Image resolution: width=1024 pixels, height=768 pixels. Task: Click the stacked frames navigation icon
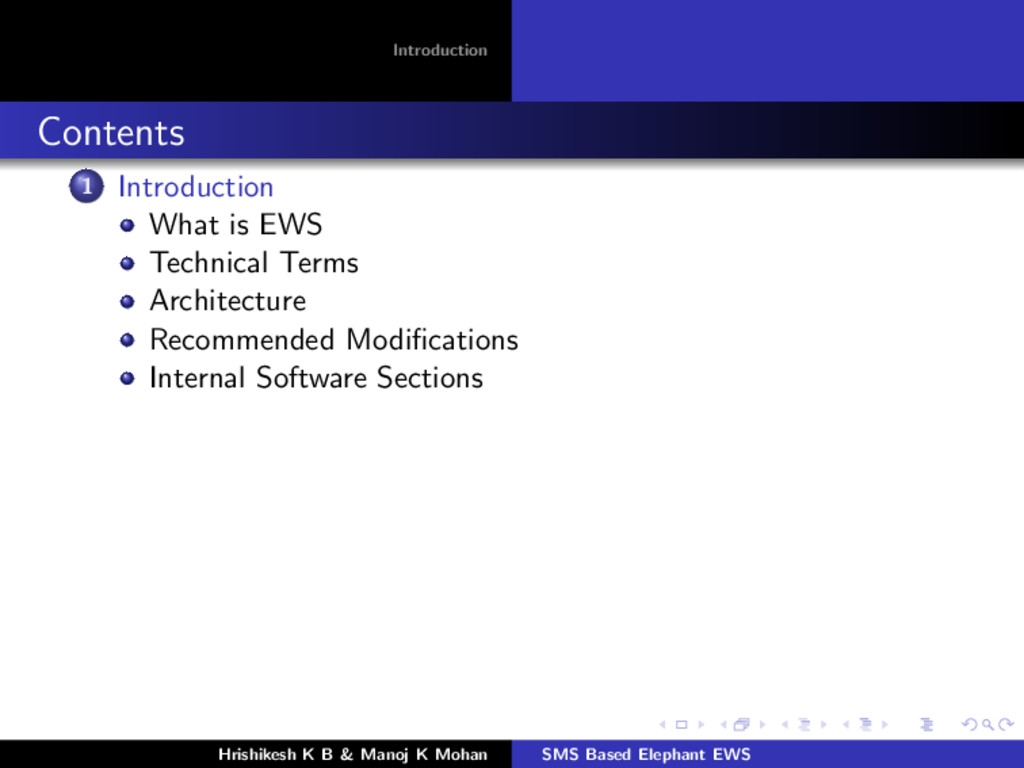[742, 724]
